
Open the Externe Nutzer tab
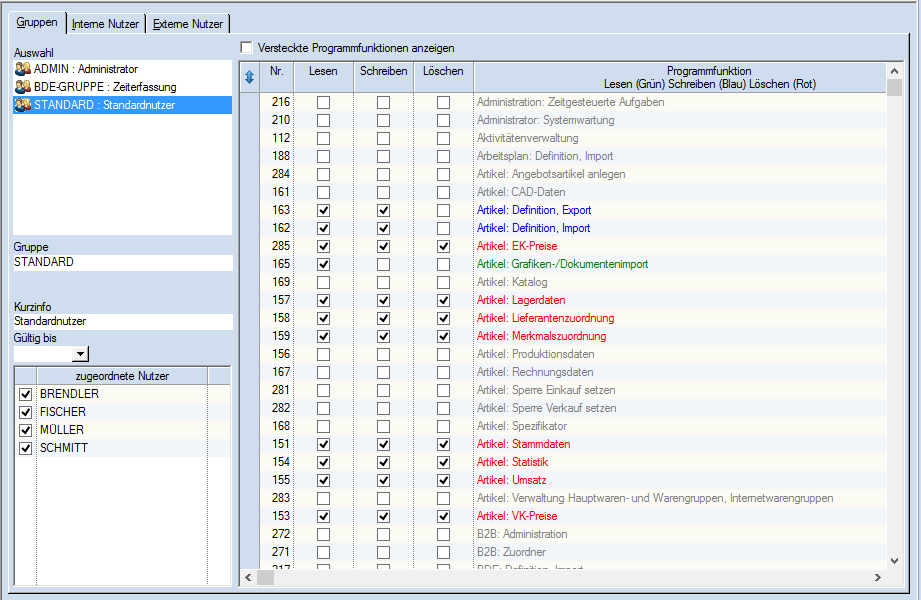point(188,24)
